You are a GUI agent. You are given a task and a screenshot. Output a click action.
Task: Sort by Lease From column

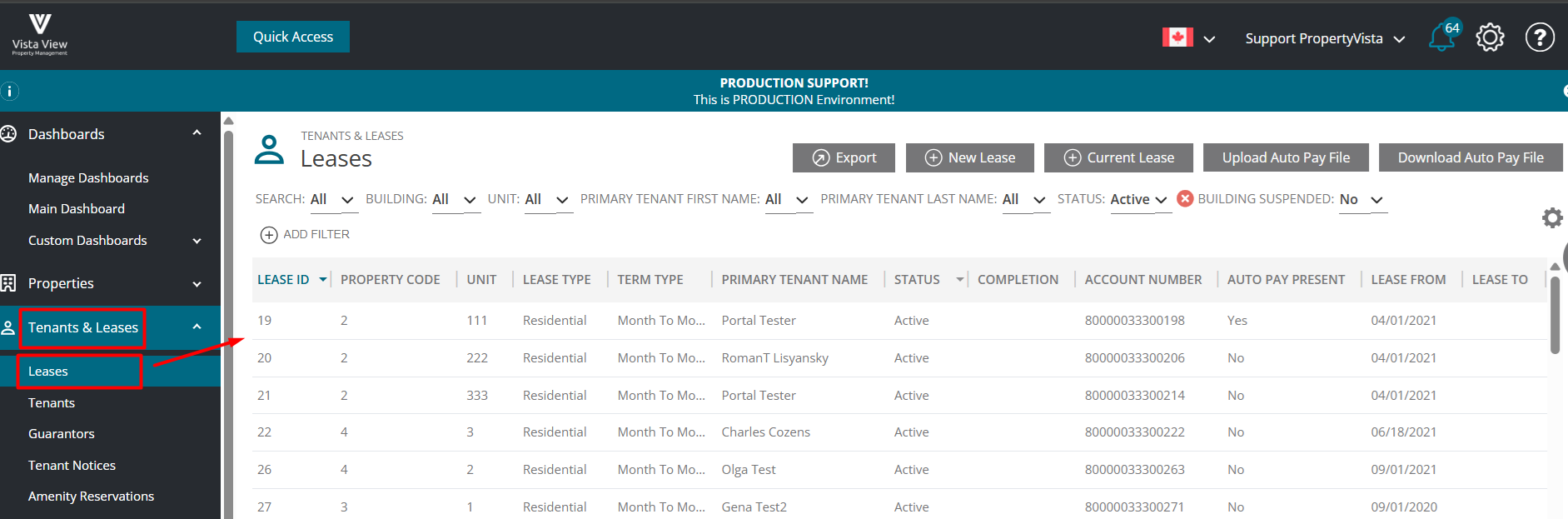1408,280
